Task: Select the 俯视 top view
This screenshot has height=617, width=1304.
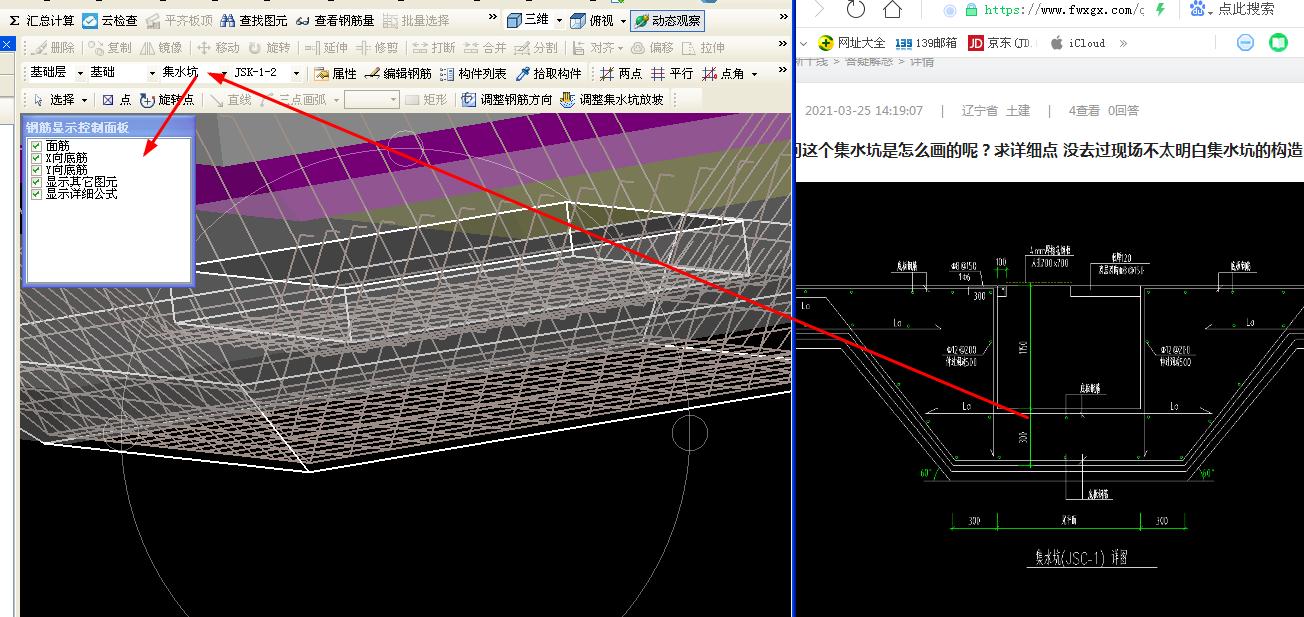Action: (592, 20)
